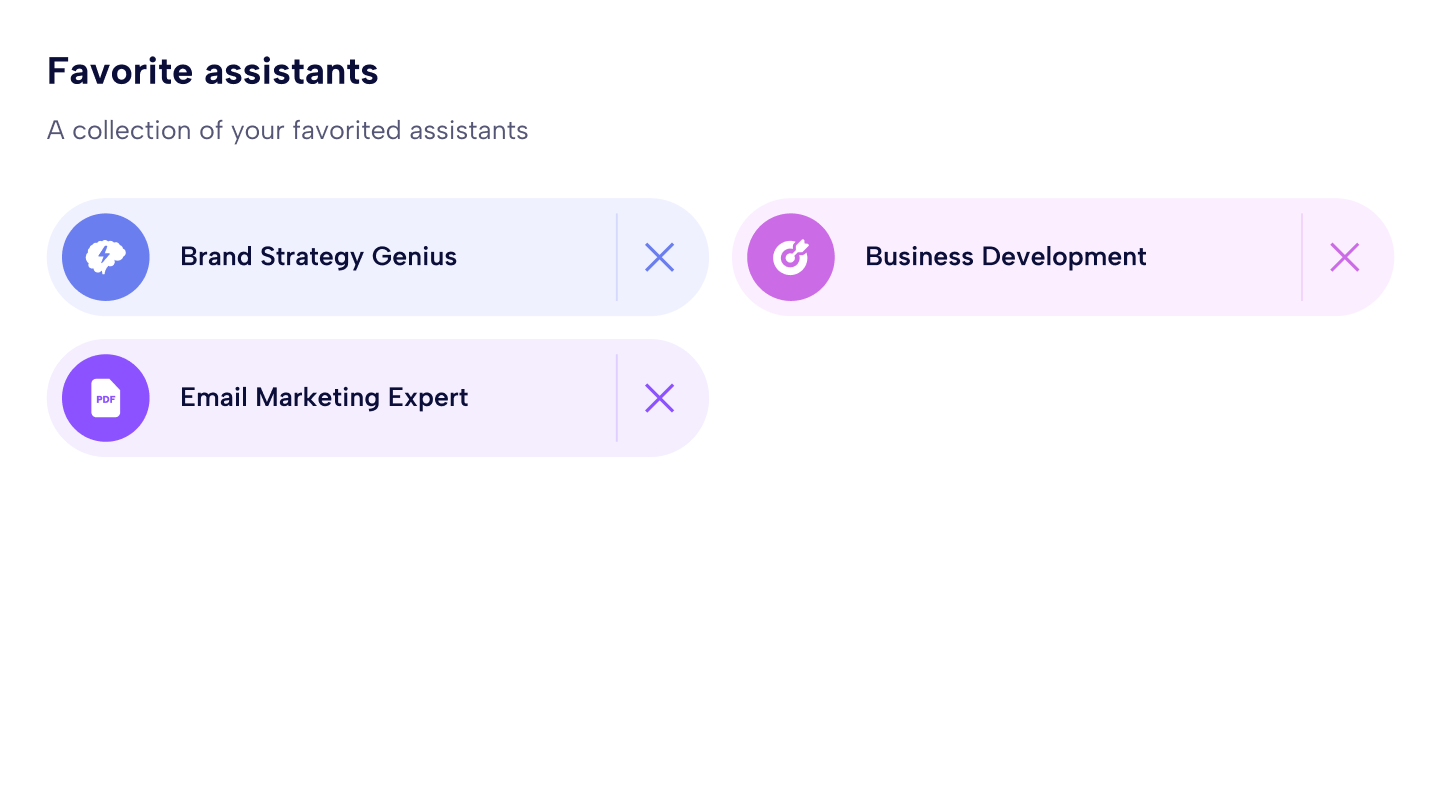Click divider line in Business Development card

tap(1302, 257)
